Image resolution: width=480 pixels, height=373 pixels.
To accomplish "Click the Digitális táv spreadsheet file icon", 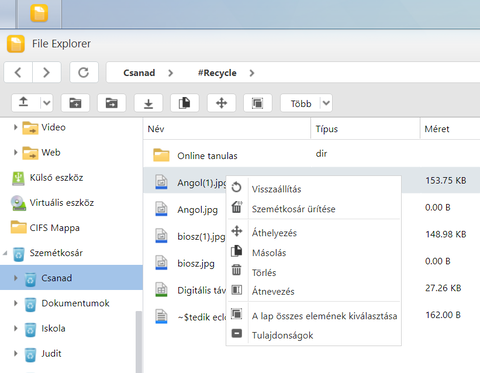I will tap(161, 289).
